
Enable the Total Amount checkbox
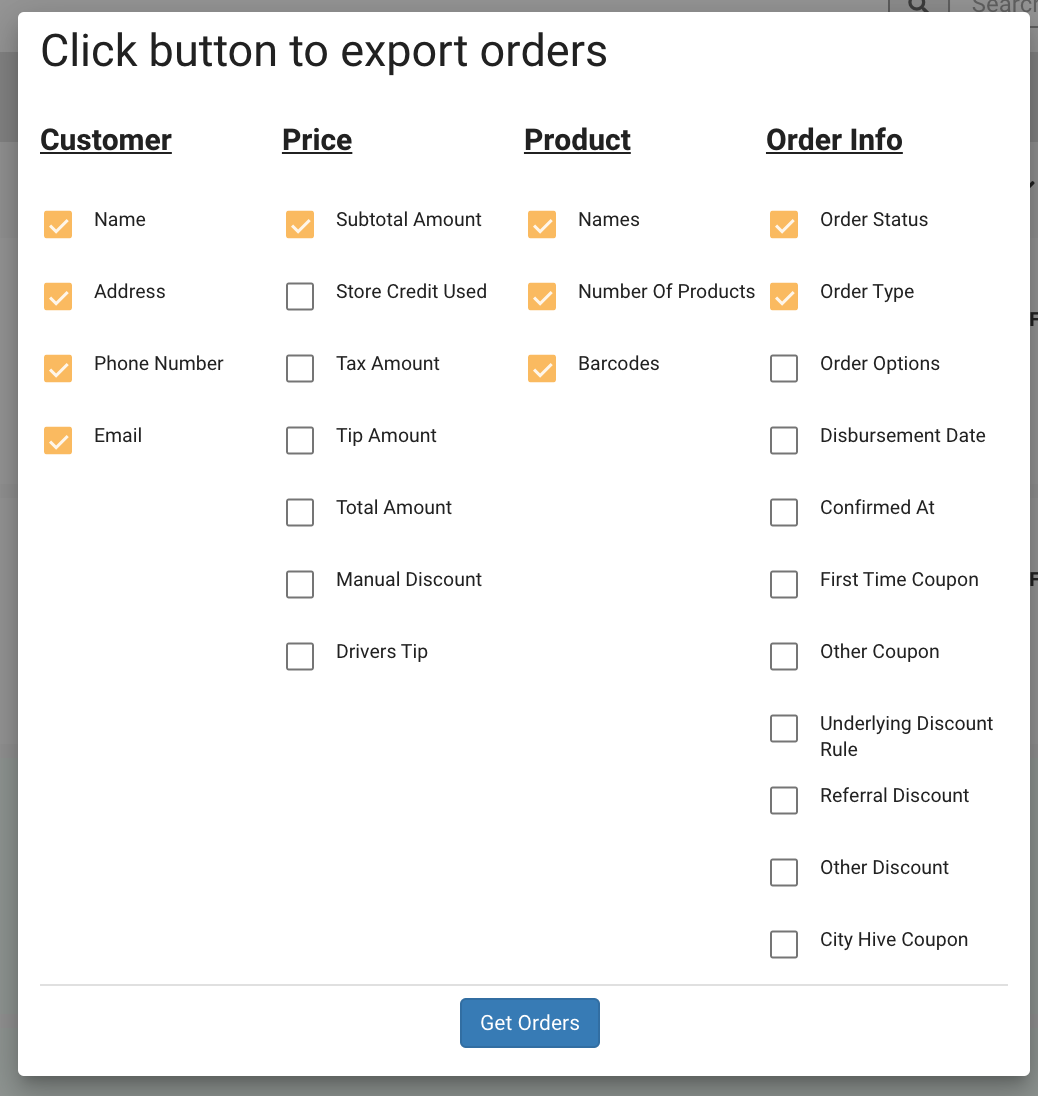[x=300, y=512]
